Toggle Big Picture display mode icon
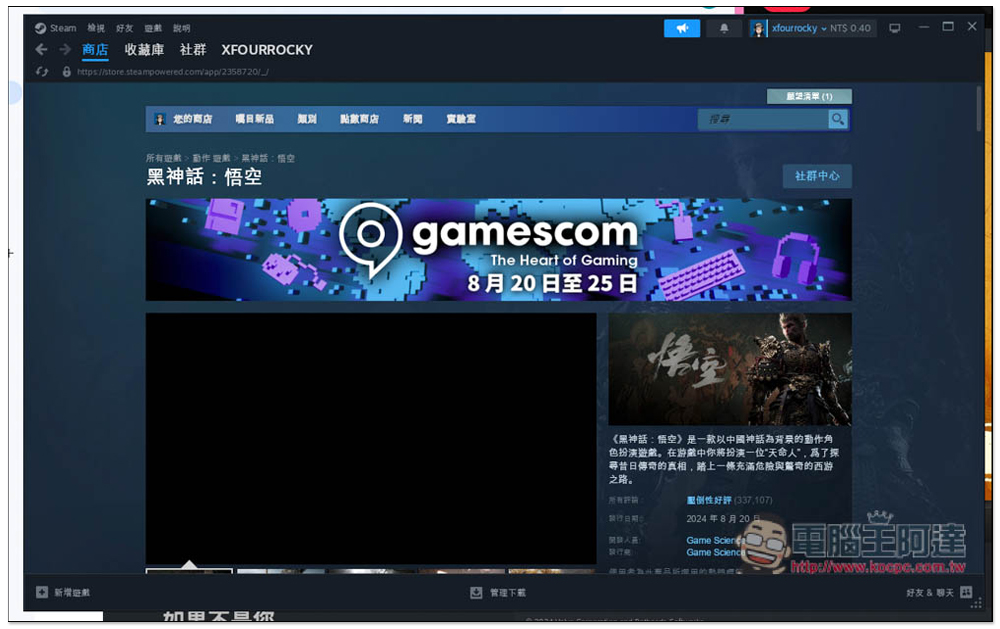The image size is (1000, 629). (895, 28)
